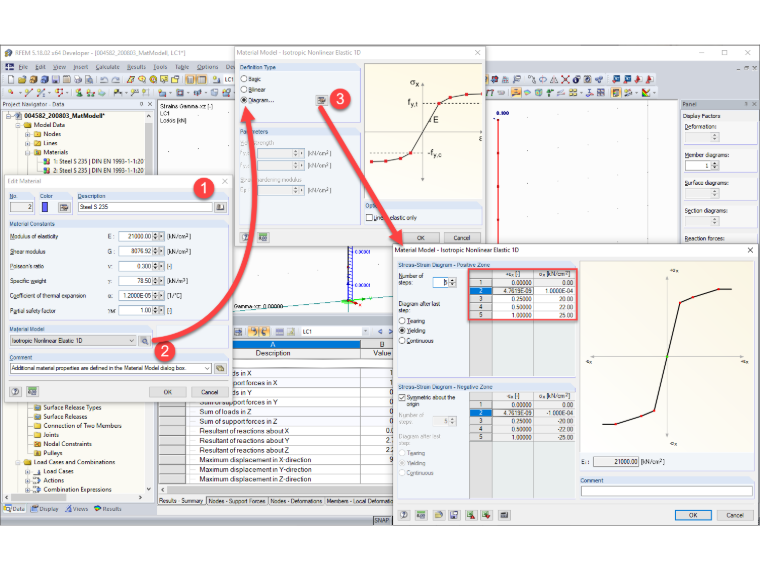Expand the Load Cases tree item
Screen dimensions: 760x570
pyautogui.click(x=28, y=471)
